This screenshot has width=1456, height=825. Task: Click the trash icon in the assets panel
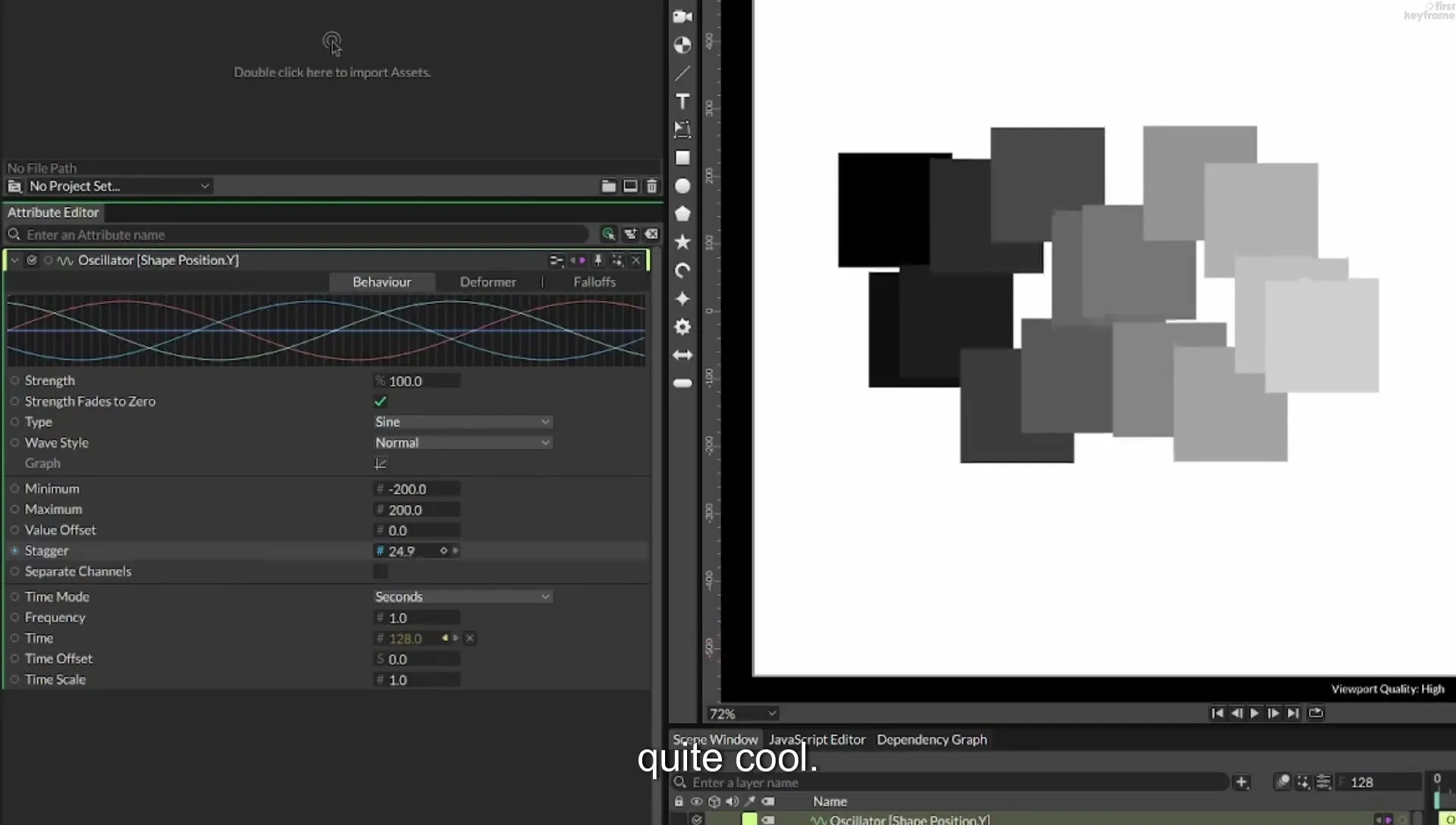coord(652,186)
